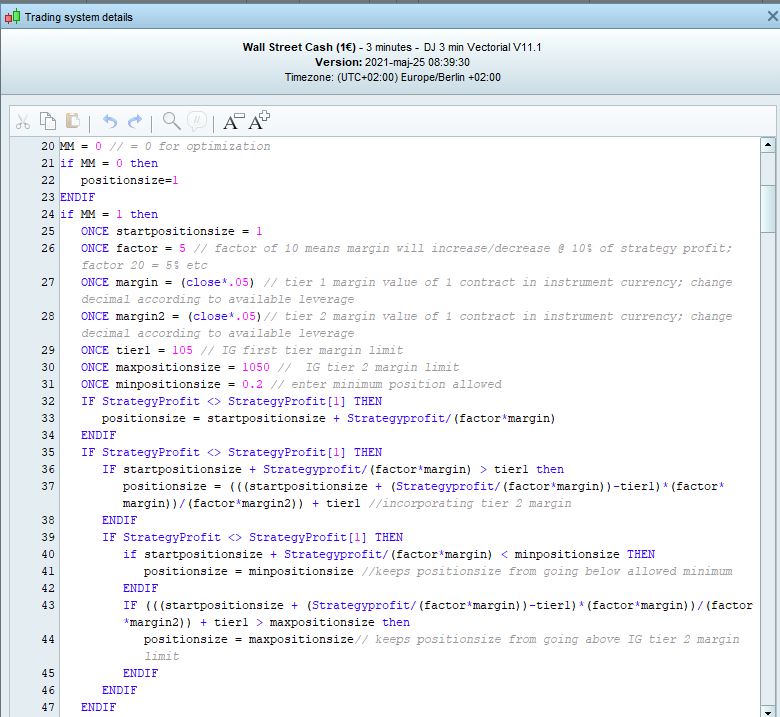Undo the last edit

pyautogui.click(x=110, y=121)
